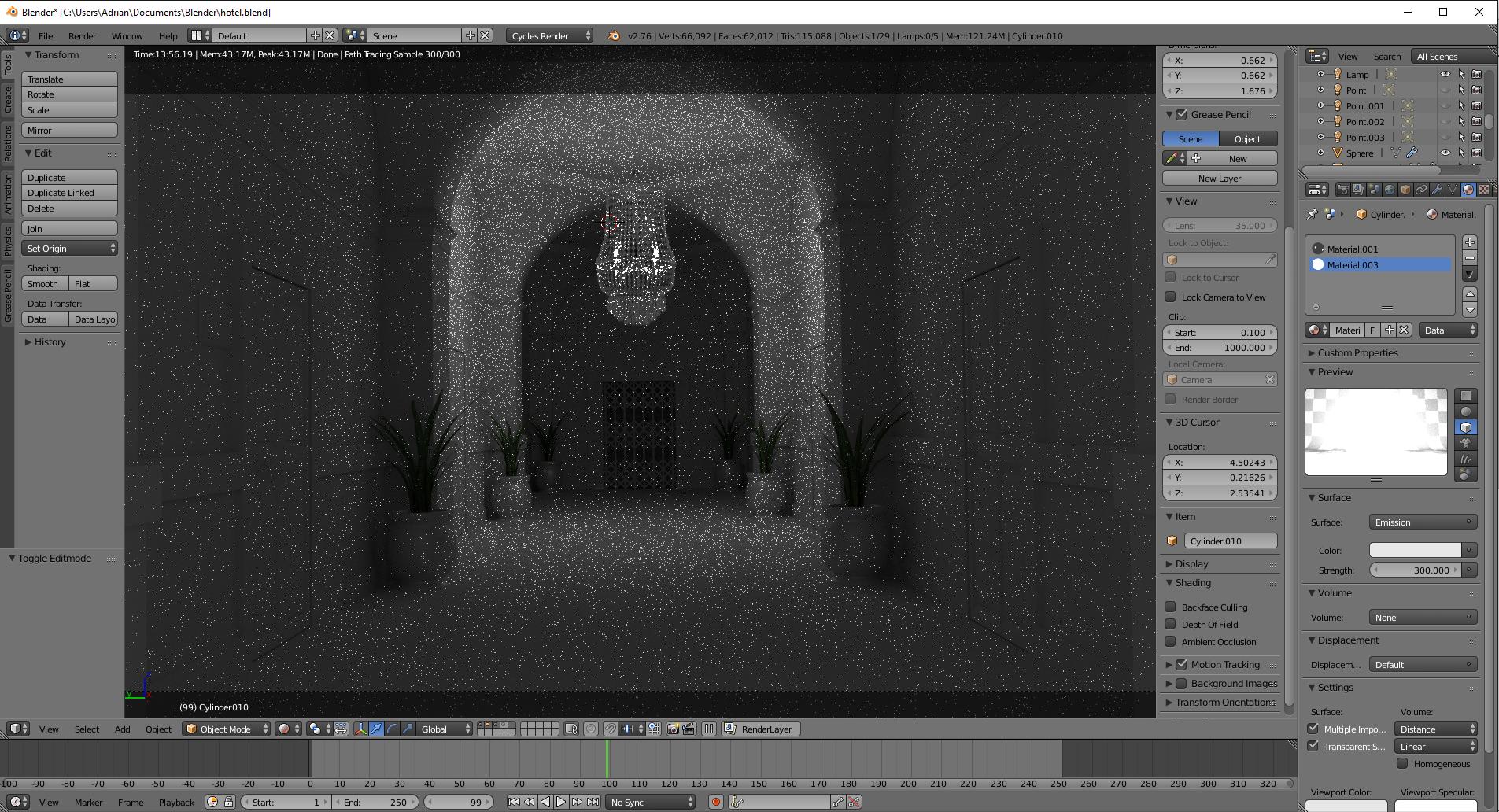The height and width of the screenshot is (812, 1499).
Task: Open the World properties tab icon
Action: pyautogui.click(x=1390, y=190)
